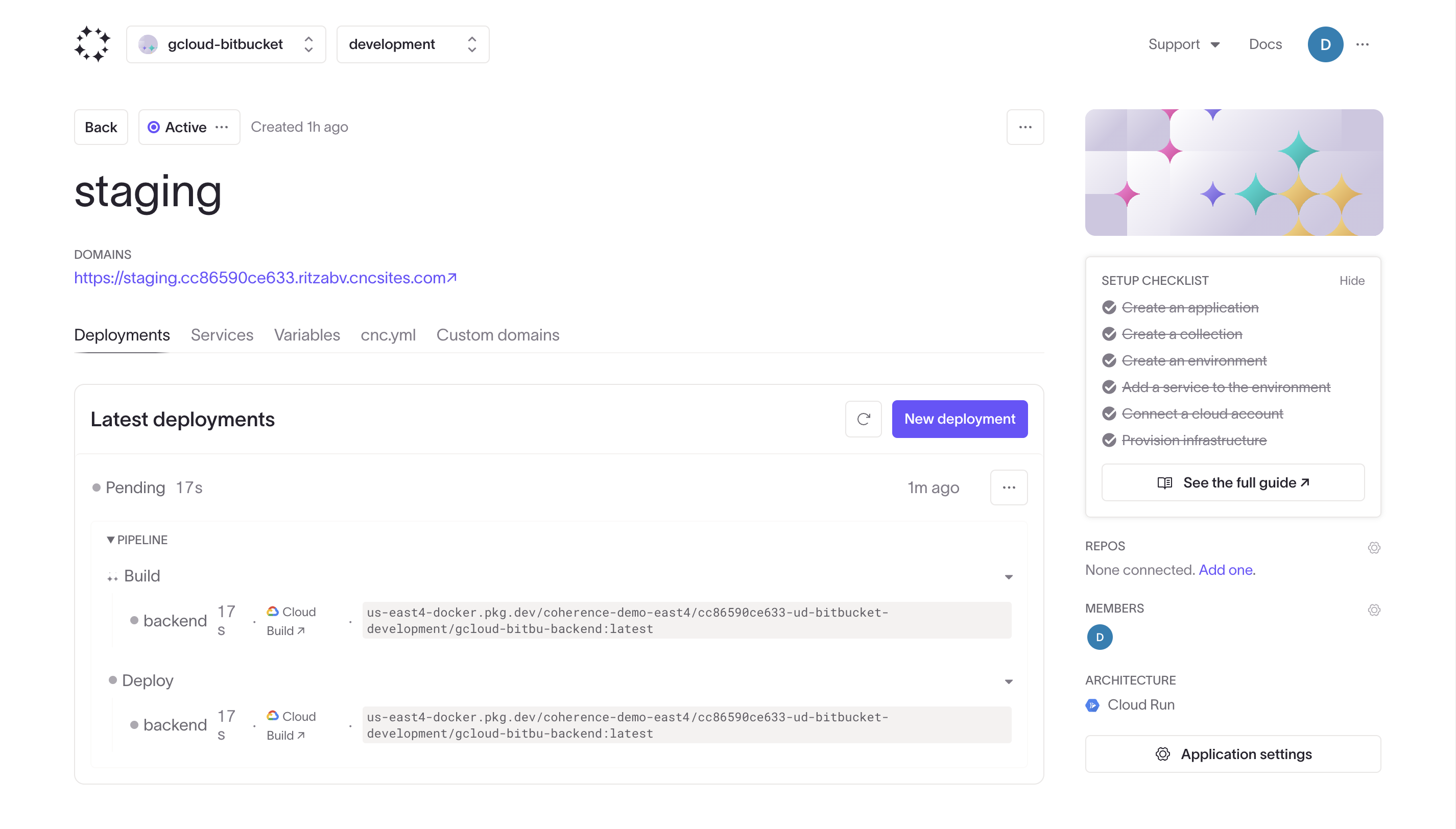Open the gcloud-bitbucket project dropdown
The height and width of the screenshot is (829, 1456).
pos(225,44)
